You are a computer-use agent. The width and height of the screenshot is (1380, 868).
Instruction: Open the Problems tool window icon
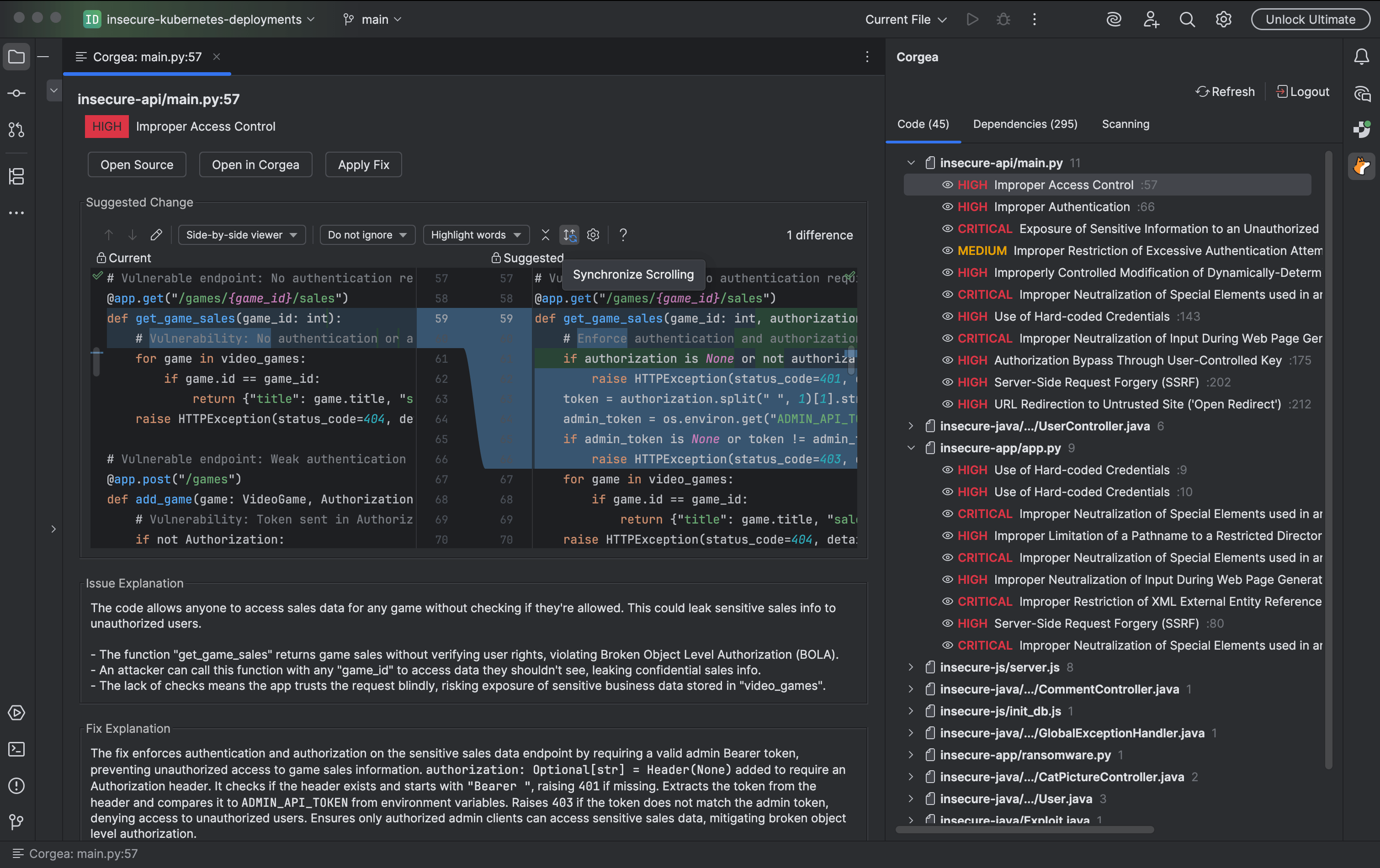click(x=16, y=785)
